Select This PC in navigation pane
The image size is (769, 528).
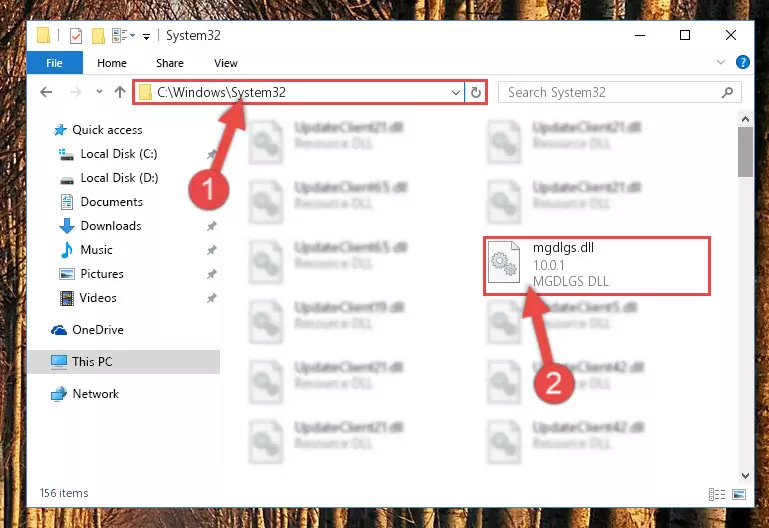click(x=123, y=362)
